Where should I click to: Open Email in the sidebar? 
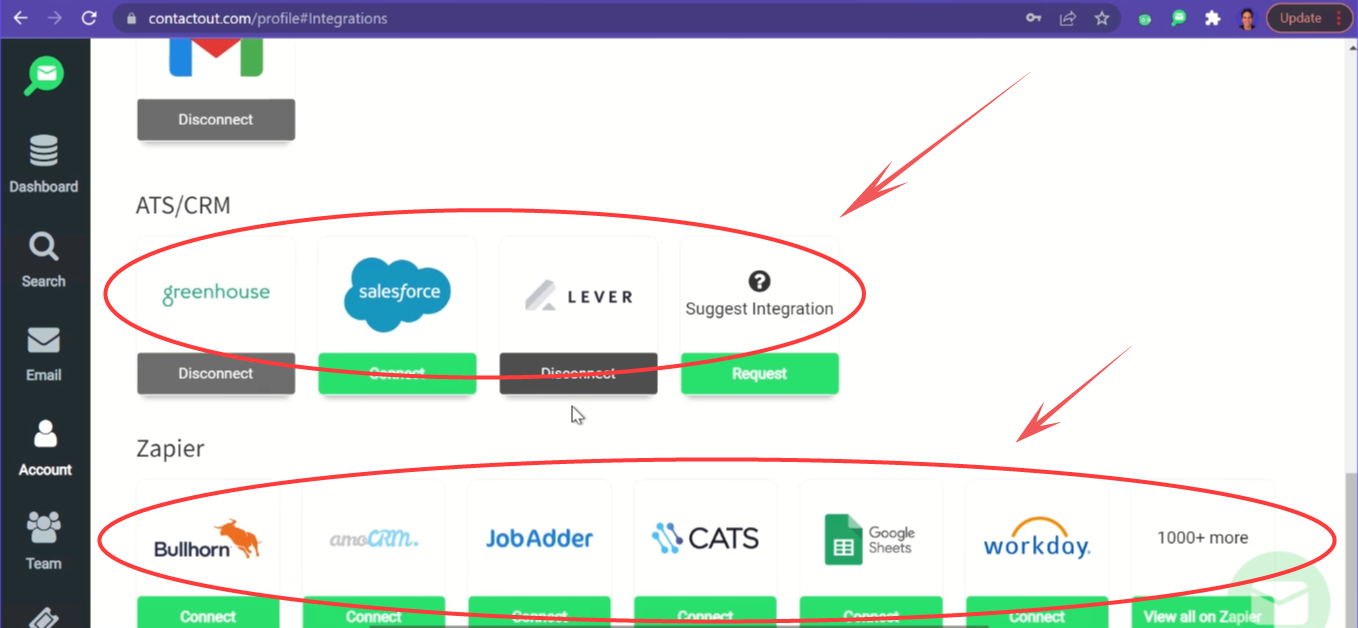(44, 355)
